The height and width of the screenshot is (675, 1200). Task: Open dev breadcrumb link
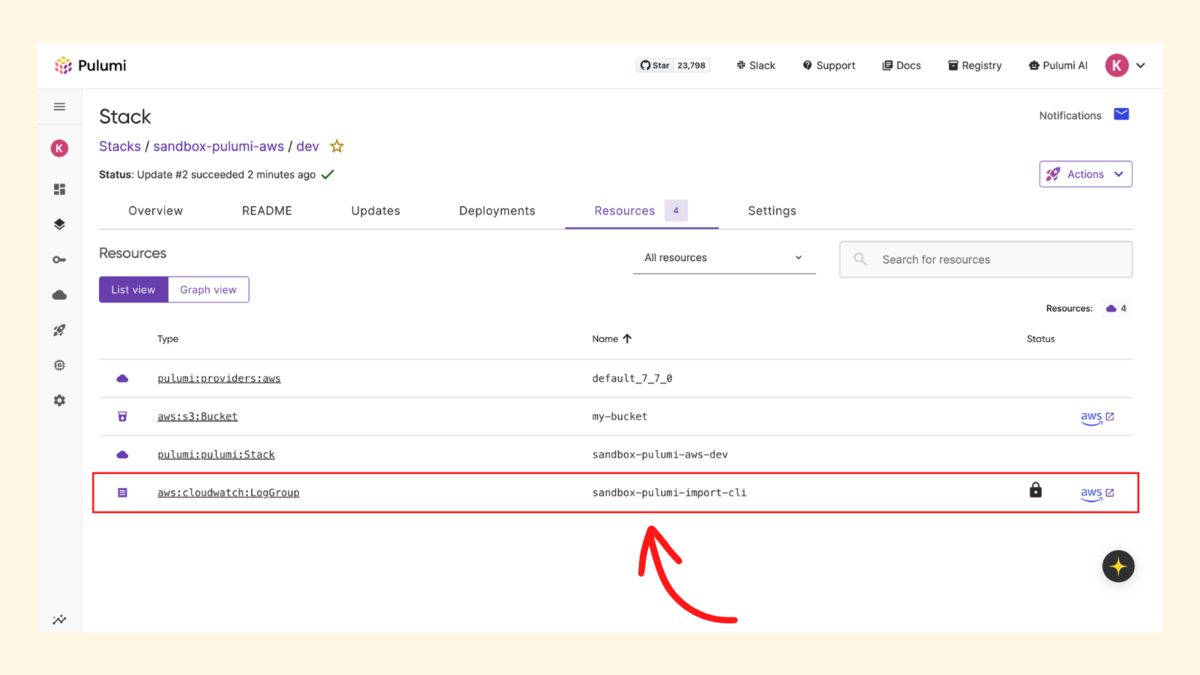coord(308,146)
